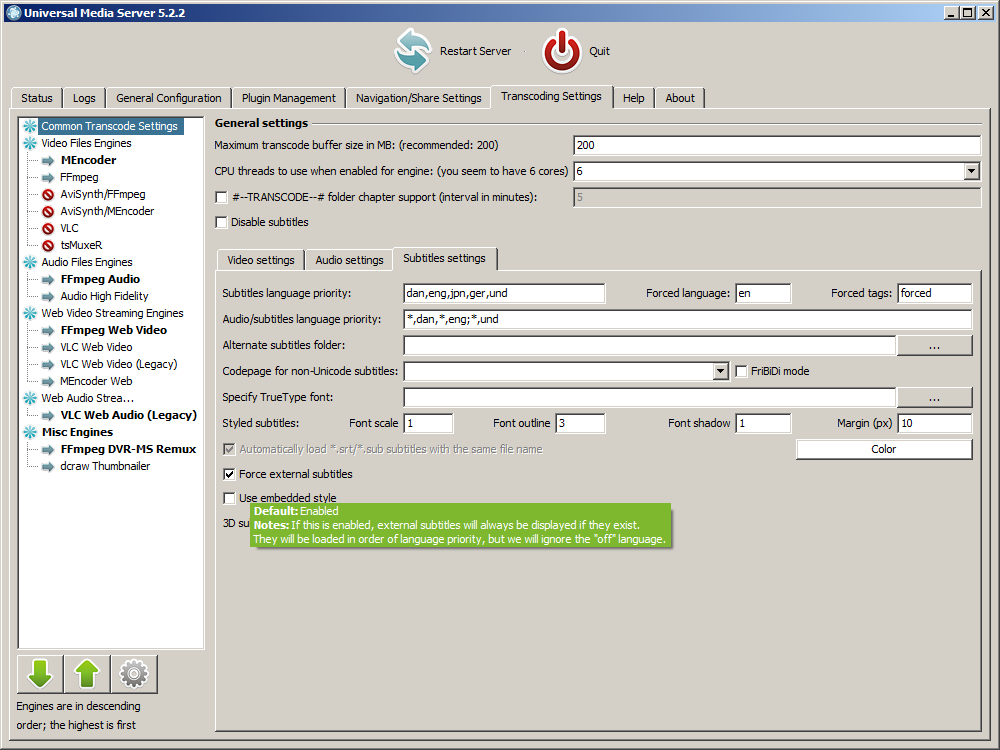Click the AviSynth/FFmpeg disabled icon

pos(48,195)
